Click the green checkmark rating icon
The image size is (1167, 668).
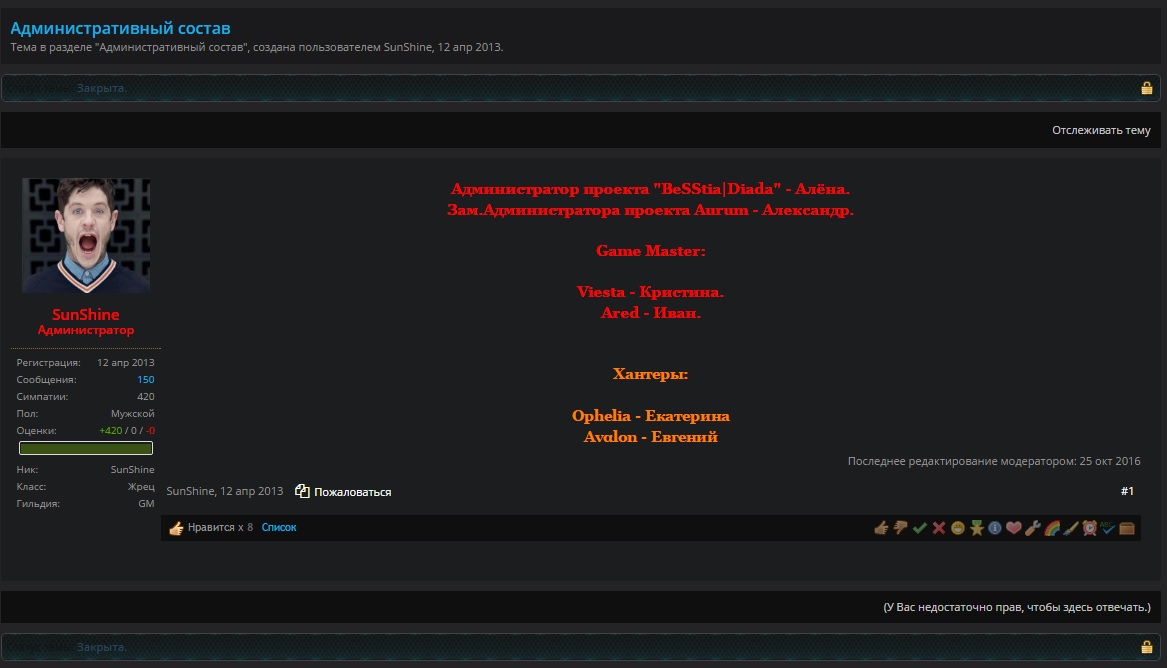coord(919,528)
